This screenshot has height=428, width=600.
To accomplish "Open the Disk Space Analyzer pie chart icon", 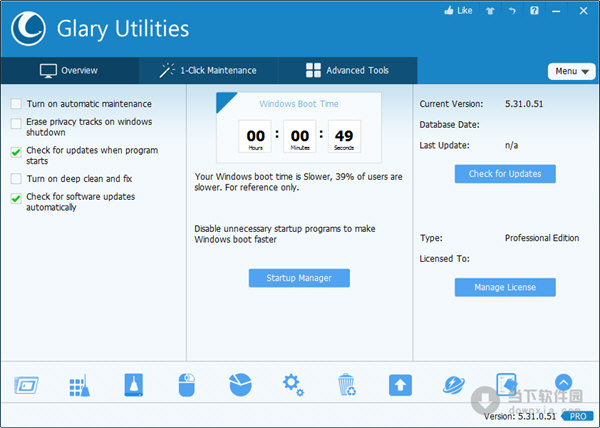I will click(x=240, y=385).
